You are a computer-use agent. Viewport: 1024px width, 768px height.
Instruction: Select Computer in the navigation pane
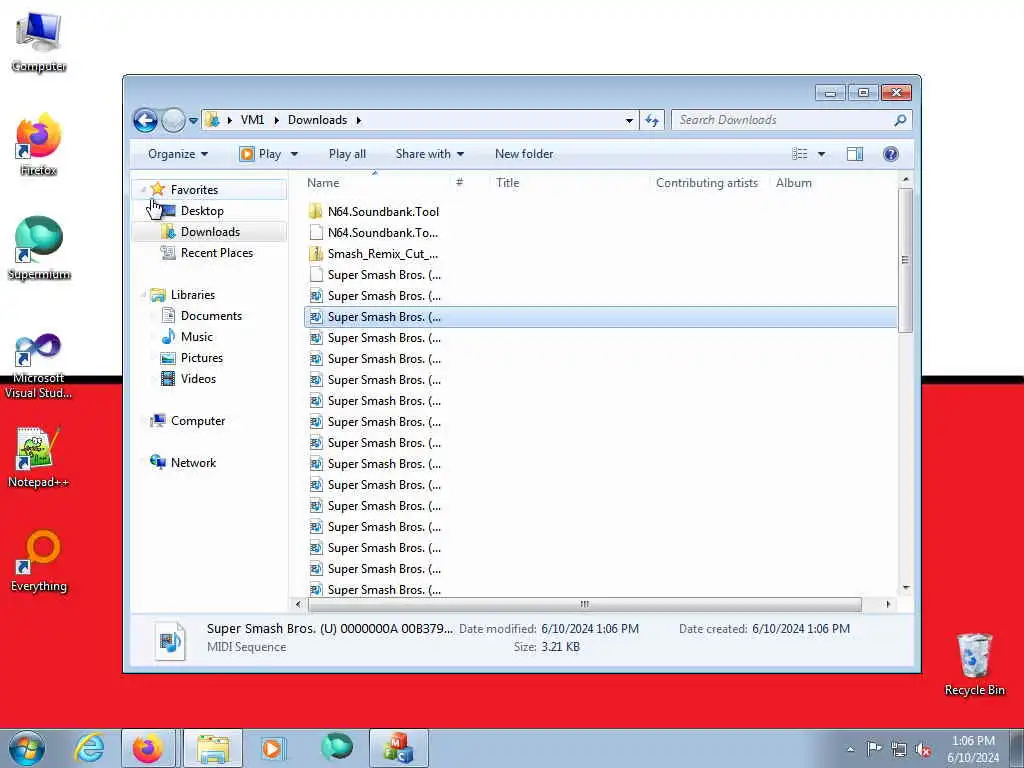198,421
